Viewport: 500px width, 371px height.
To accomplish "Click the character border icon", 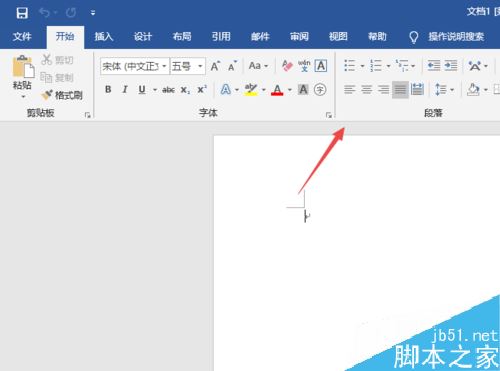I will click(321, 66).
